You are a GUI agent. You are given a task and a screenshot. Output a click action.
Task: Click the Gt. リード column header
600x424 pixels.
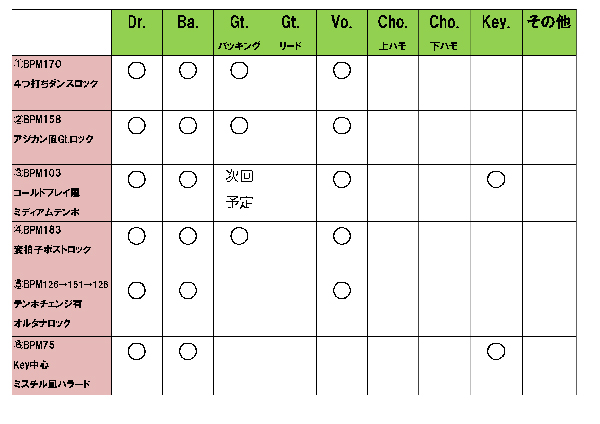tap(291, 32)
